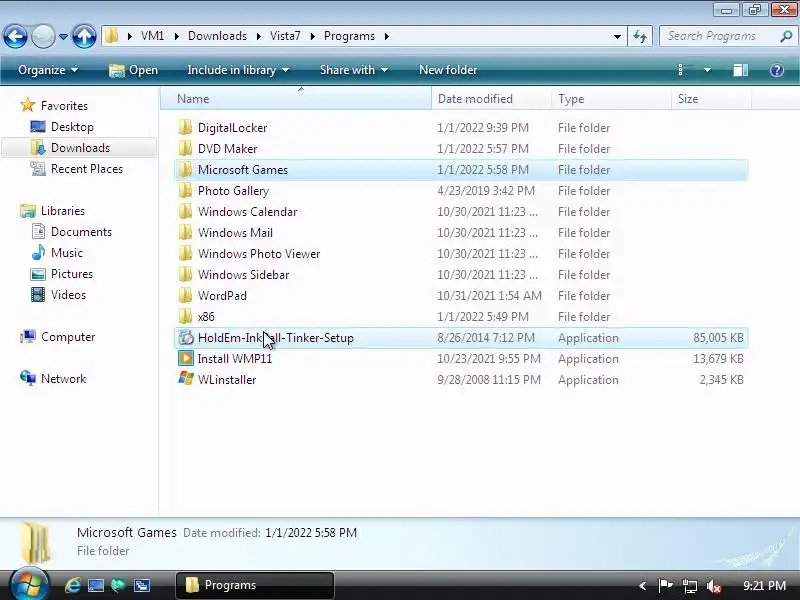Expand the arrow after Programs in the path
Image resolution: width=800 pixels, height=600 pixels.
point(386,36)
